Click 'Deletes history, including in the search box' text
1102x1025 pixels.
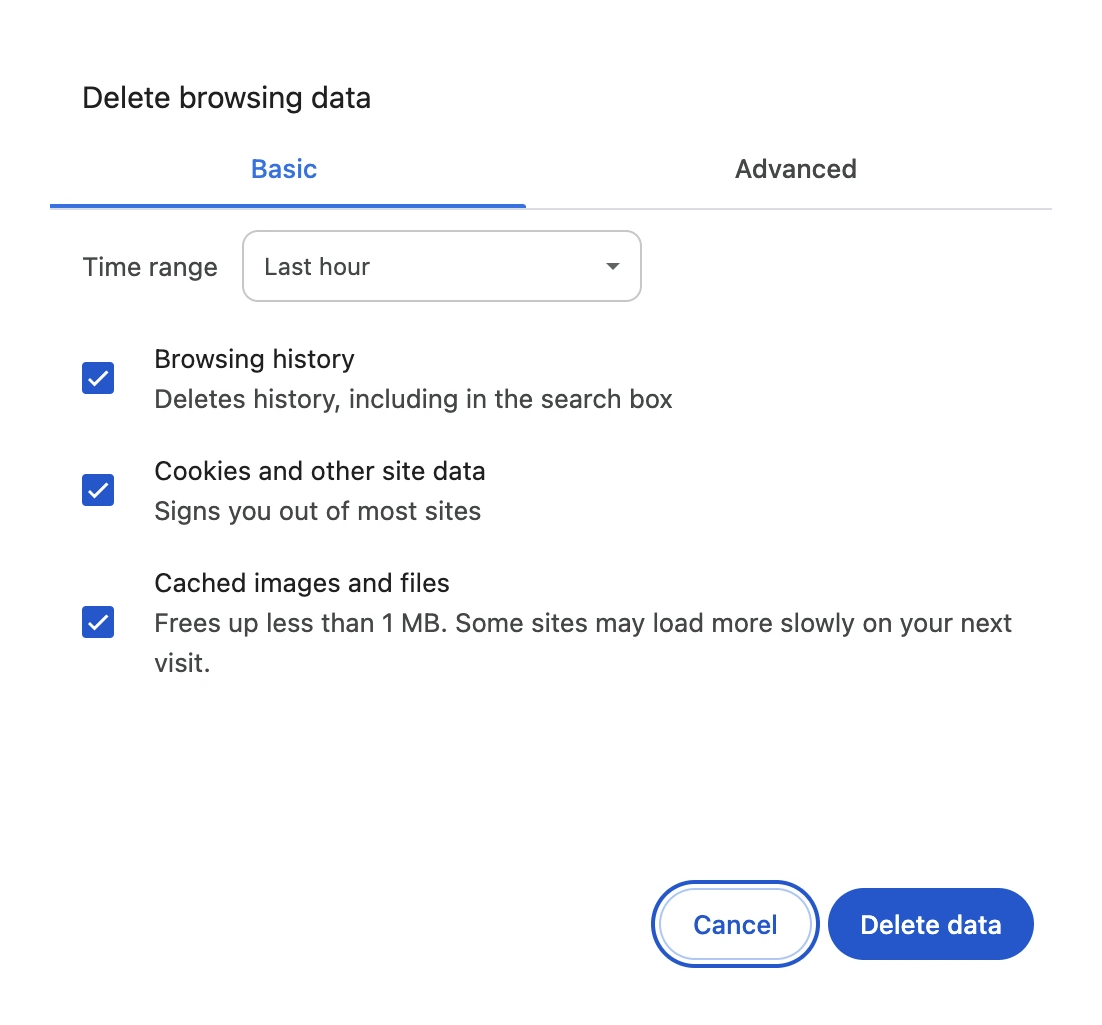pyautogui.click(x=413, y=399)
